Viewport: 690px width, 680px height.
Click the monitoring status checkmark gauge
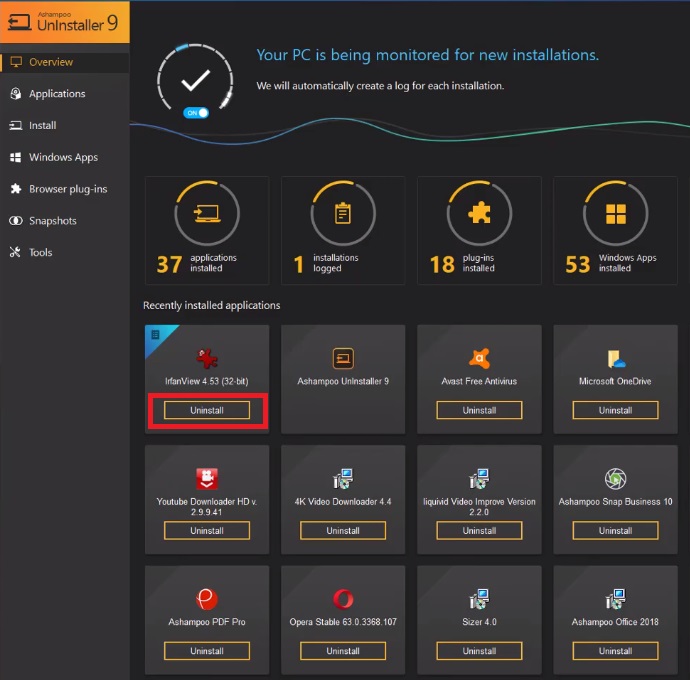point(196,79)
